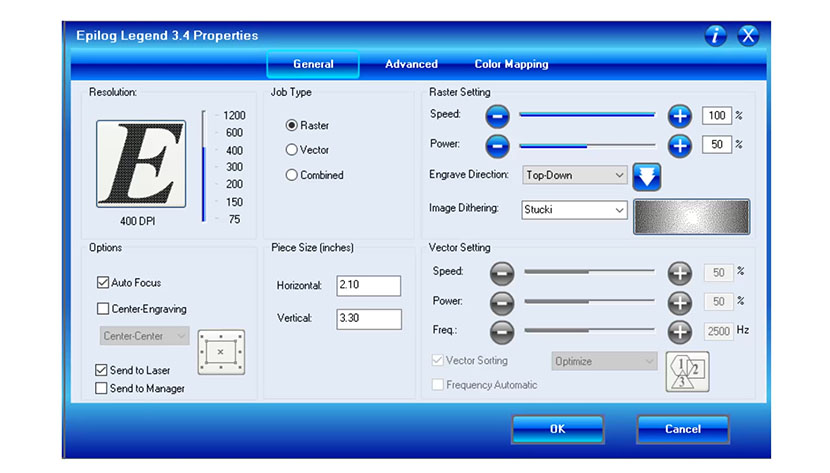Click the engrave direction blue arrow icon

click(647, 176)
